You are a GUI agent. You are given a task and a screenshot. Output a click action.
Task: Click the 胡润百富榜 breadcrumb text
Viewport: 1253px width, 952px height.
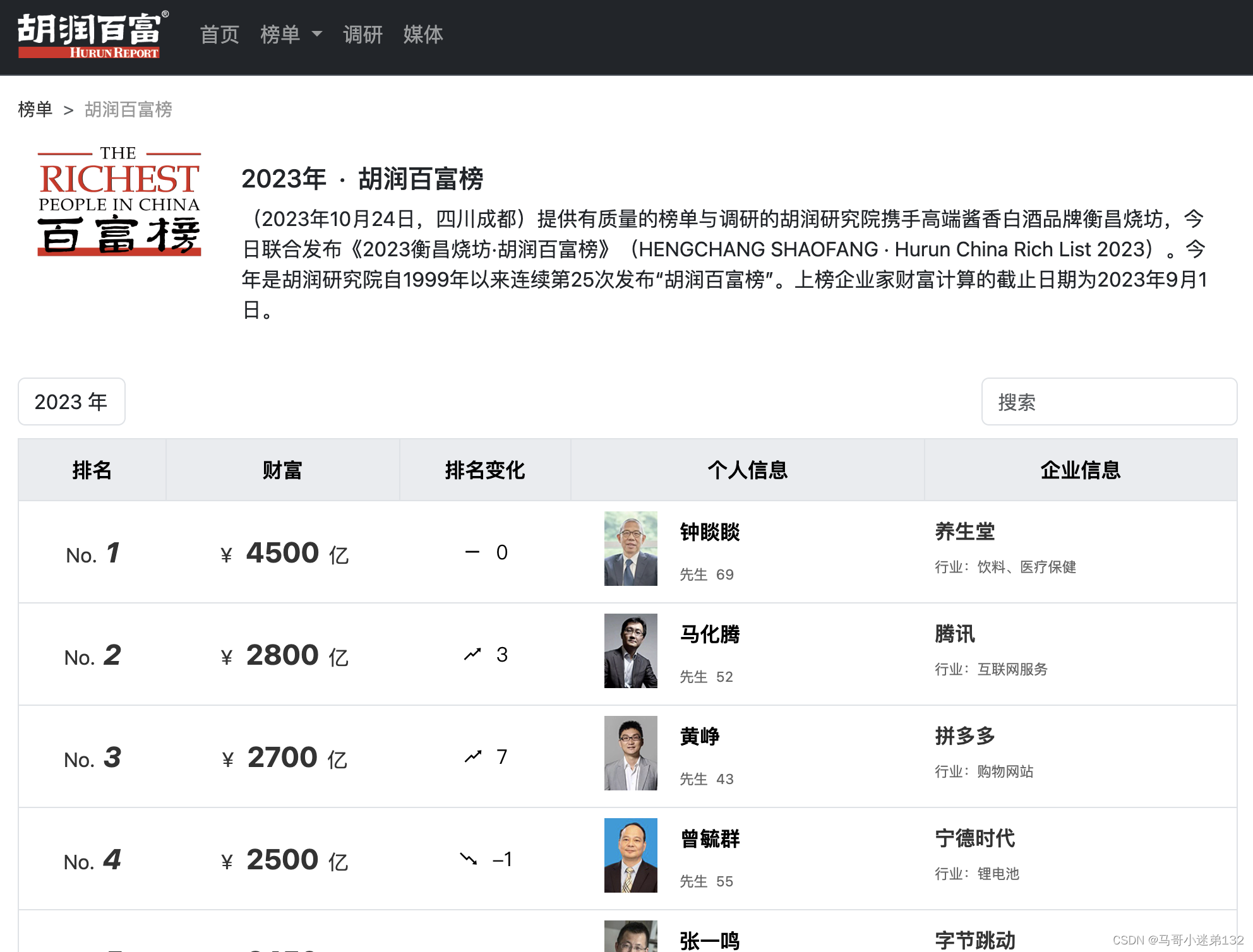click(x=128, y=109)
